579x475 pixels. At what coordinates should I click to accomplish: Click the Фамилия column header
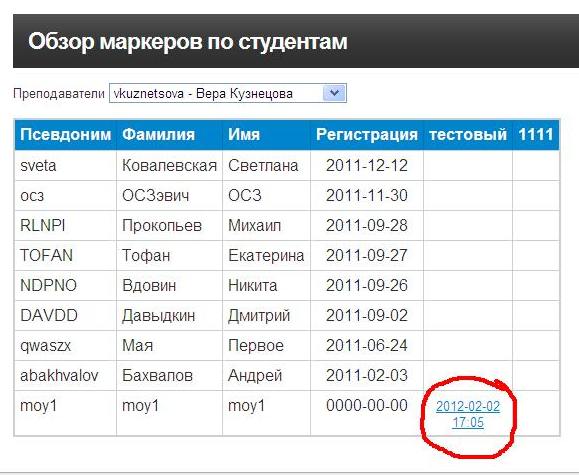(169, 134)
